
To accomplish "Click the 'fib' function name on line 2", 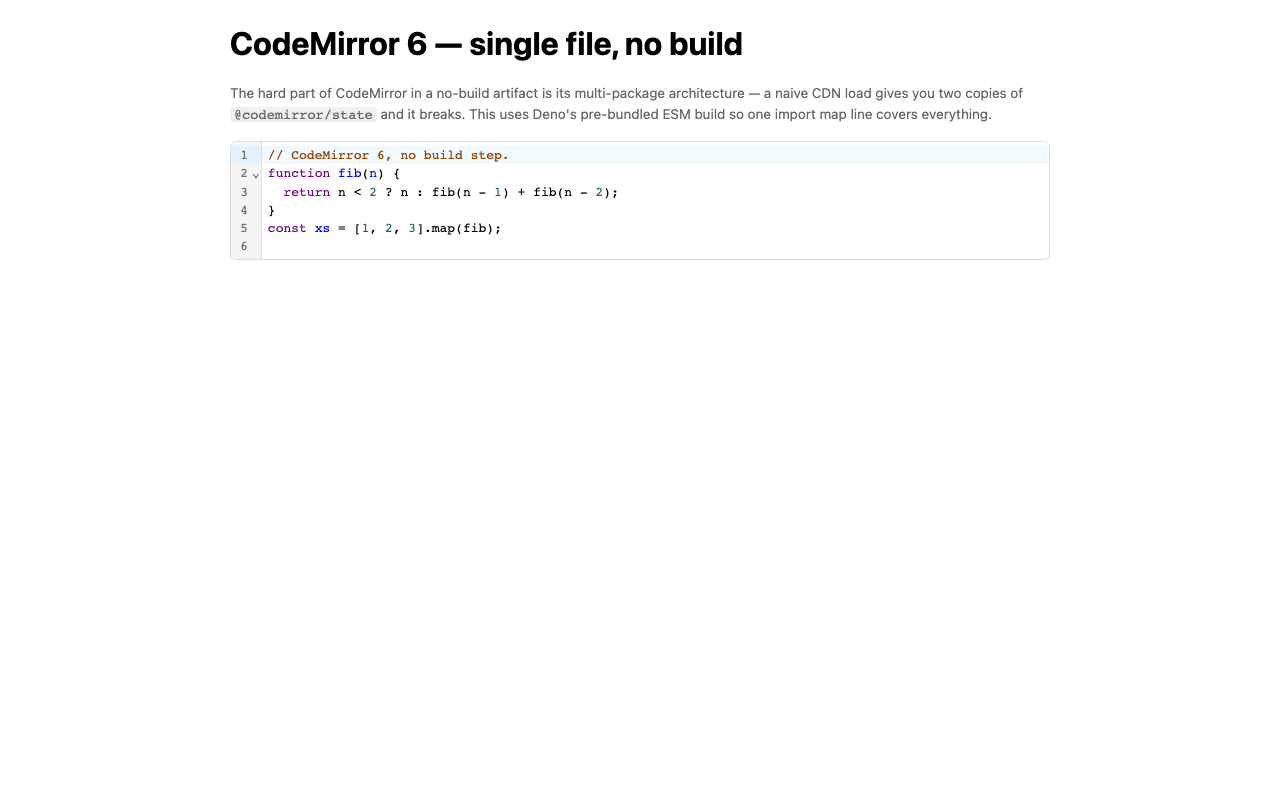I will [349, 173].
